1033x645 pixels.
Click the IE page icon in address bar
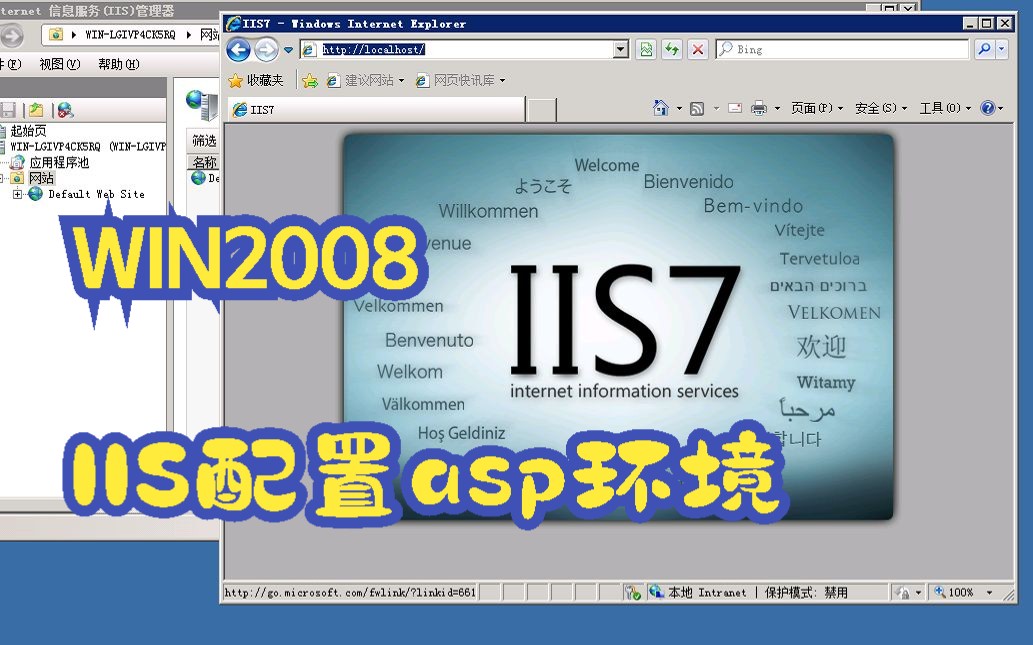point(308,49)
